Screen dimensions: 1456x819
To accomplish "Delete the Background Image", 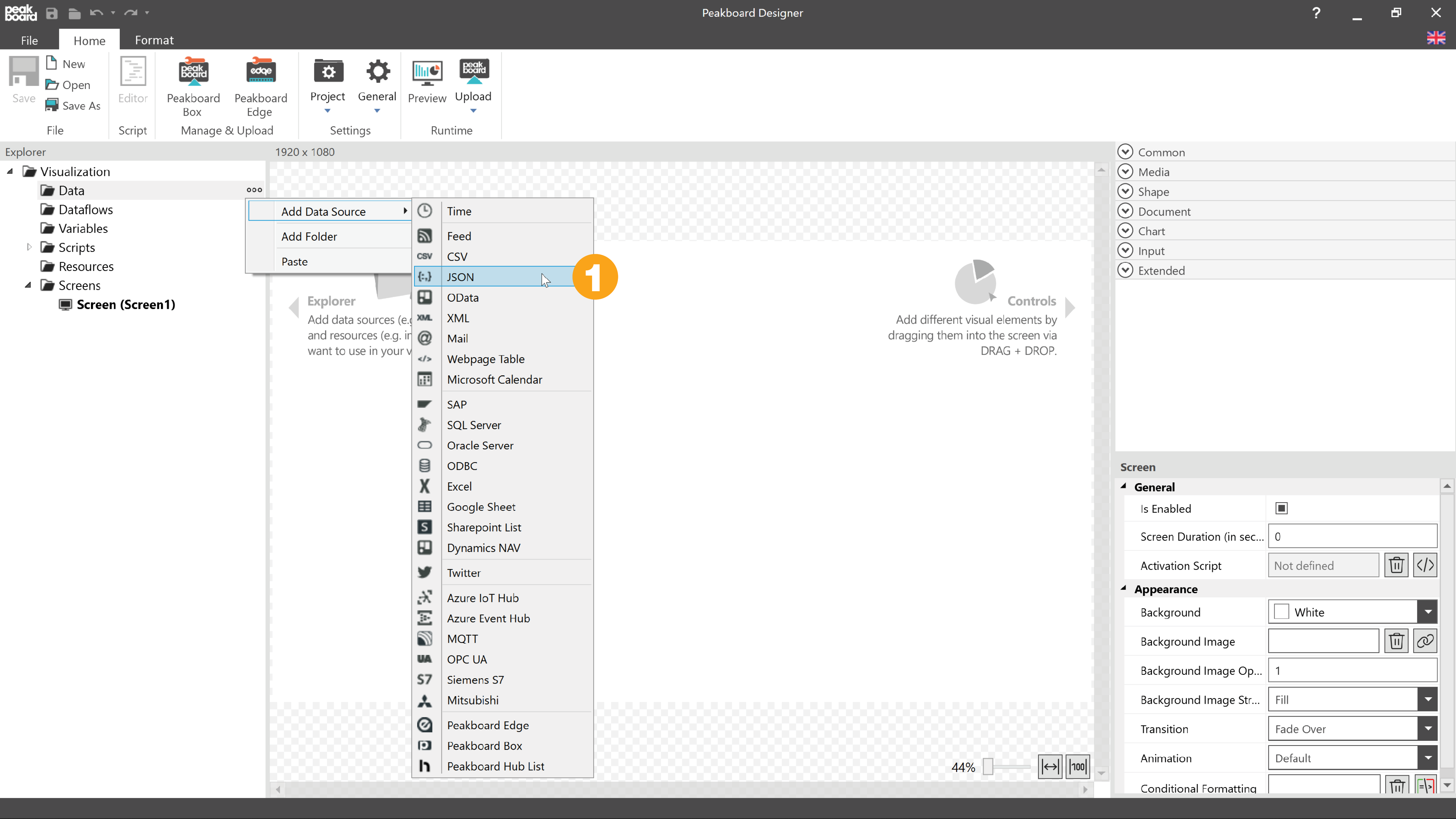I will pos(1396,641).
